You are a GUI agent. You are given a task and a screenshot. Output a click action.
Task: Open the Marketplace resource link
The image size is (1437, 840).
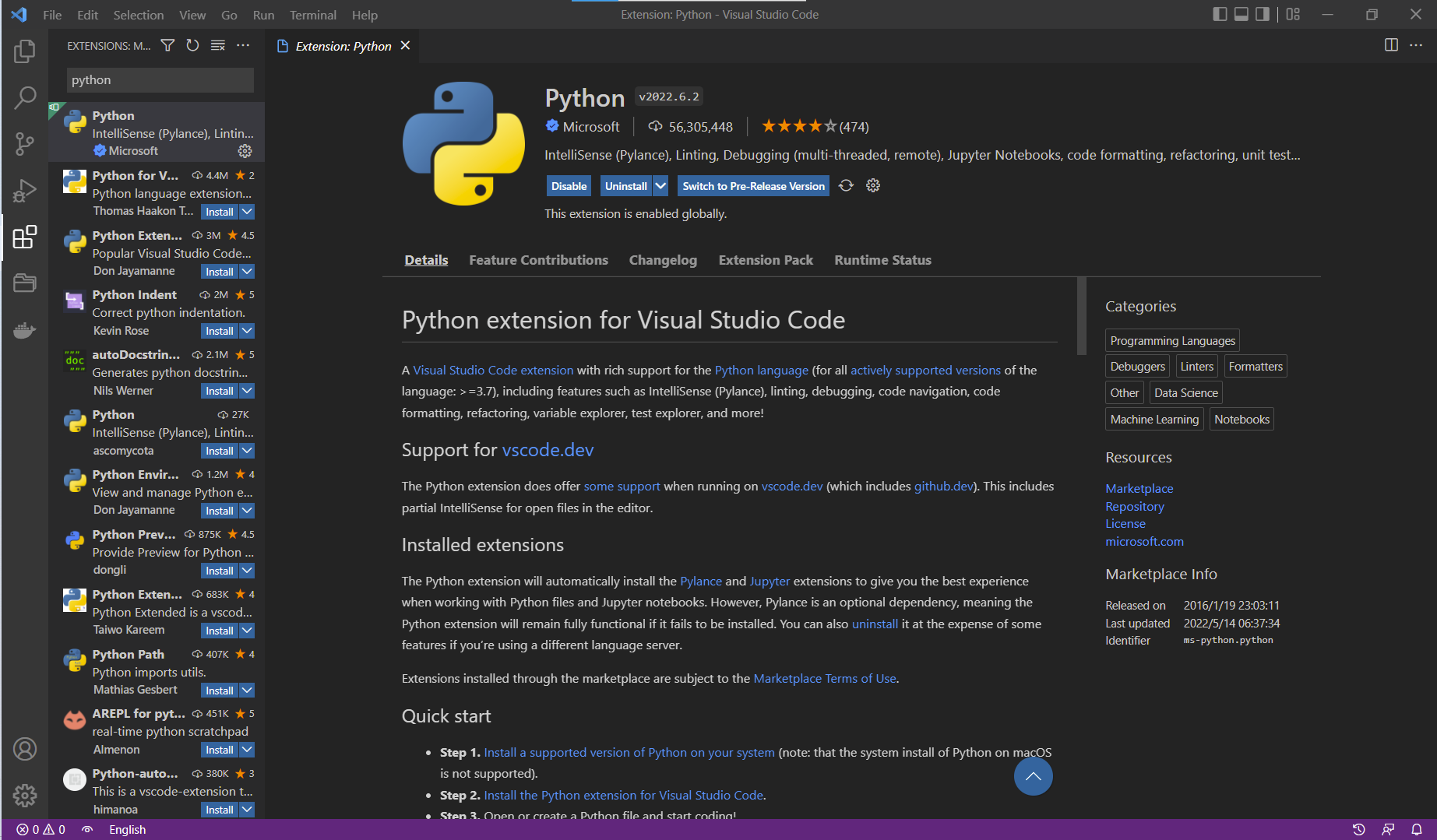coord(1139,488)
